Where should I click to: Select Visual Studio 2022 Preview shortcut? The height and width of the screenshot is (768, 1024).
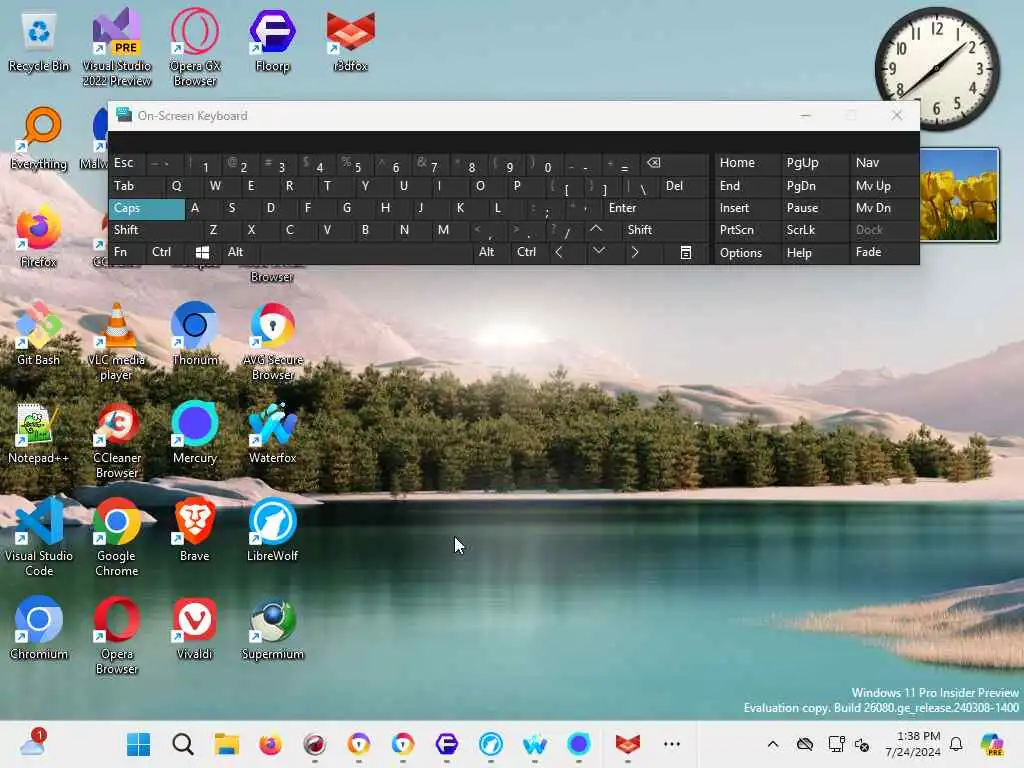(x=116, y=49)
